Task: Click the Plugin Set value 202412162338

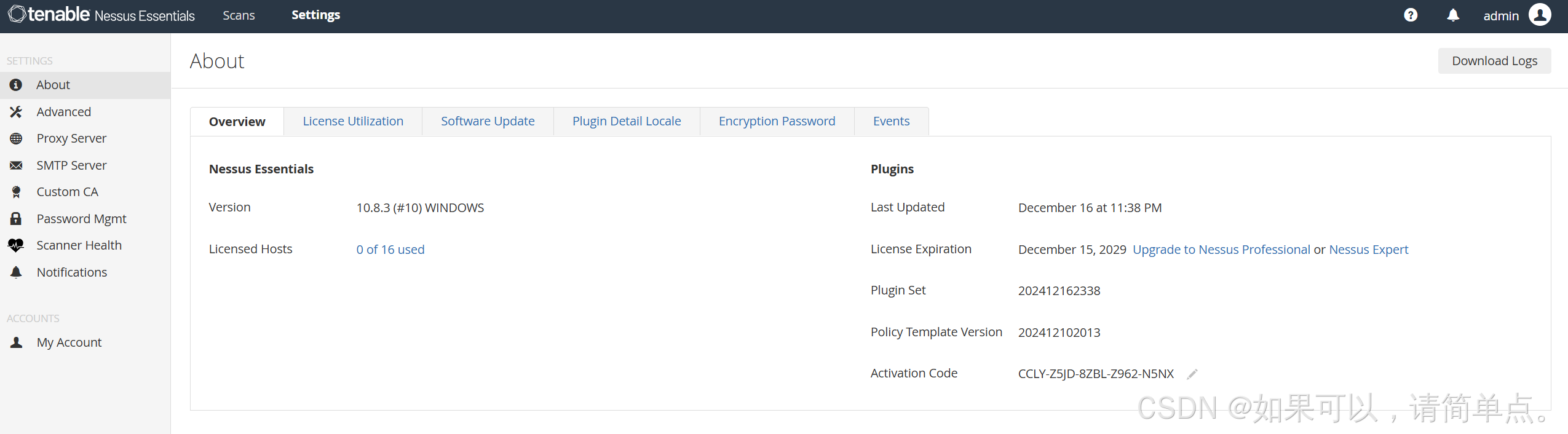Action: click(1059, 291)
